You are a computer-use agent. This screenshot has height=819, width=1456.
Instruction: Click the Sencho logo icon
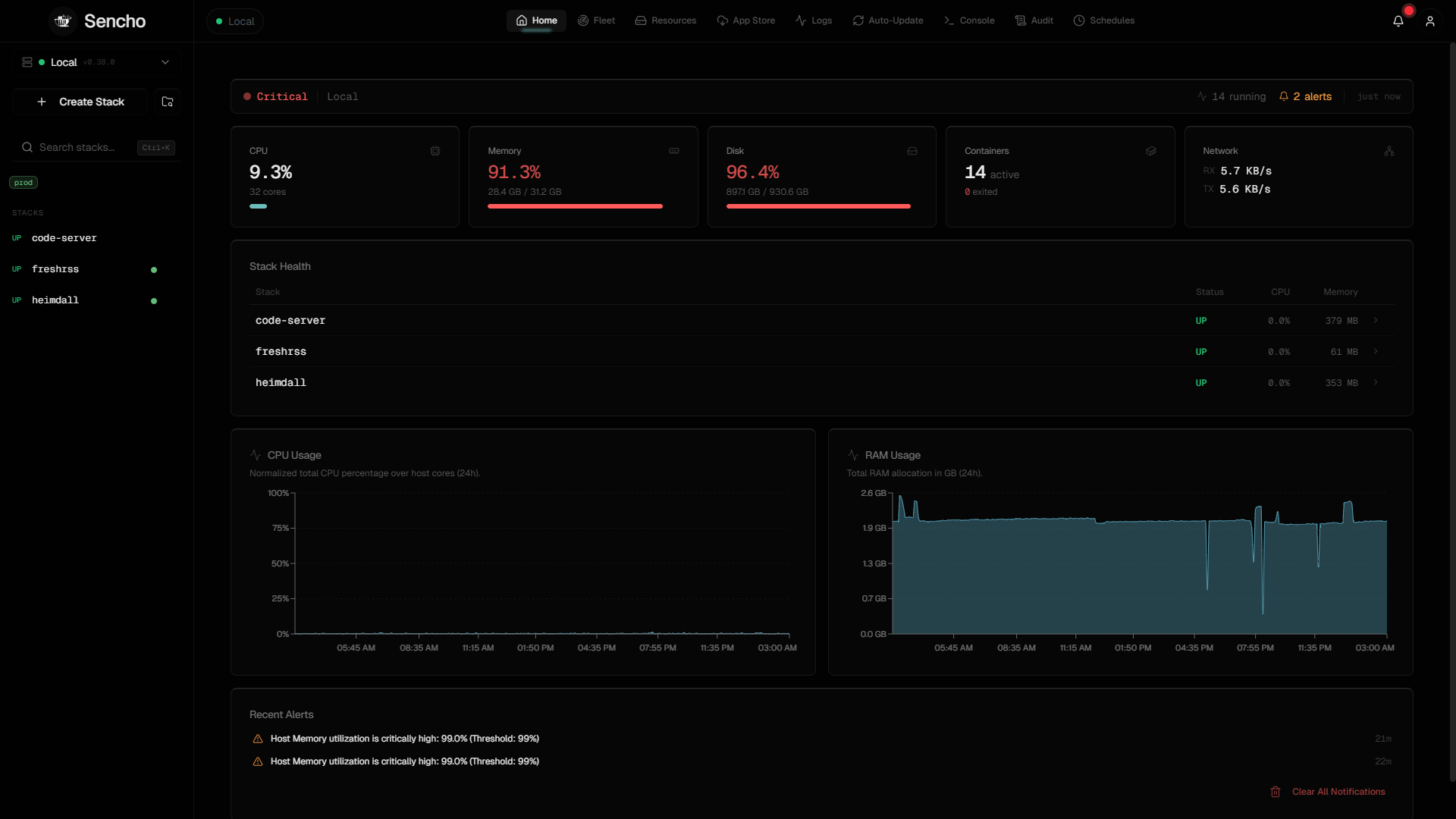63,21
